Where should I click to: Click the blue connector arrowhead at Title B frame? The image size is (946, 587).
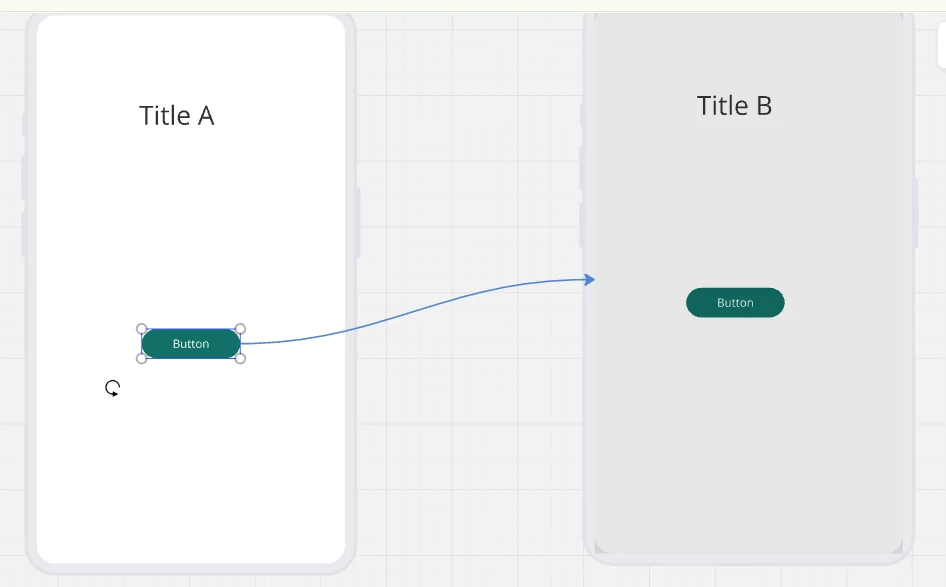coord(590,279)
